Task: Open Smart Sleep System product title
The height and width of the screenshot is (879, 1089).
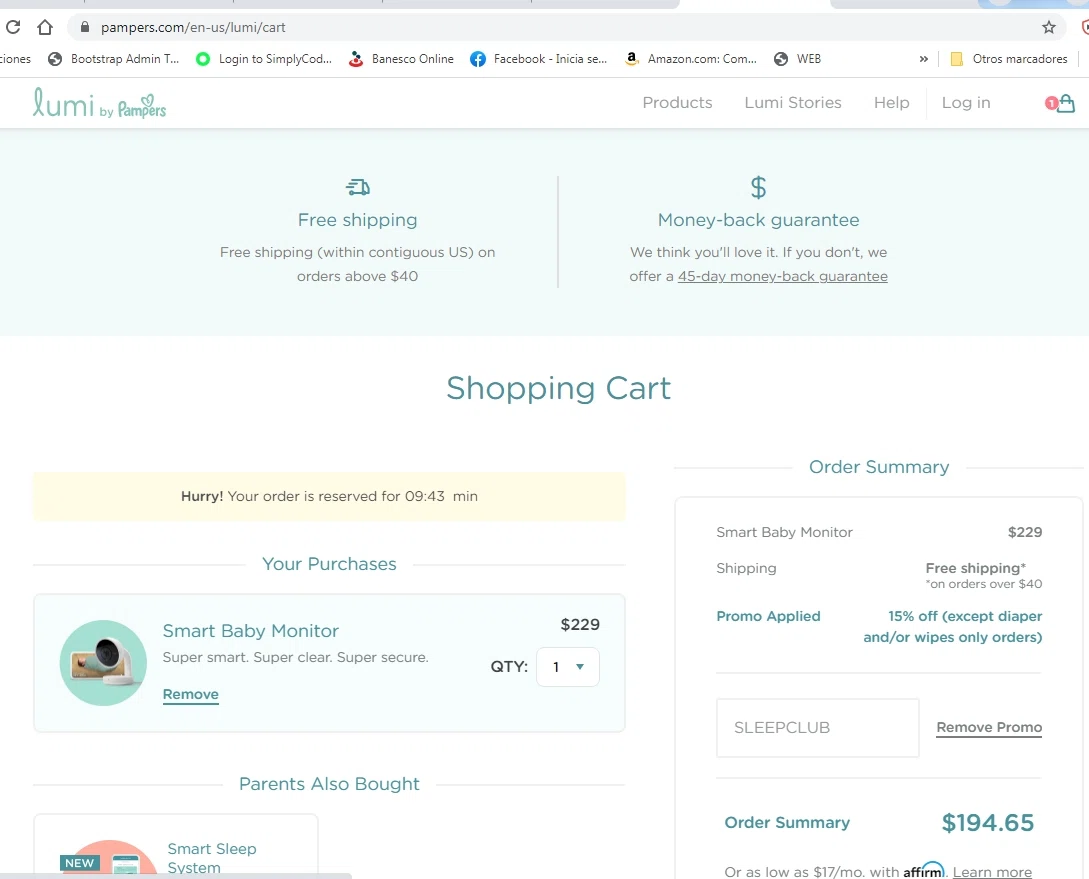Action: pos(212,858)
